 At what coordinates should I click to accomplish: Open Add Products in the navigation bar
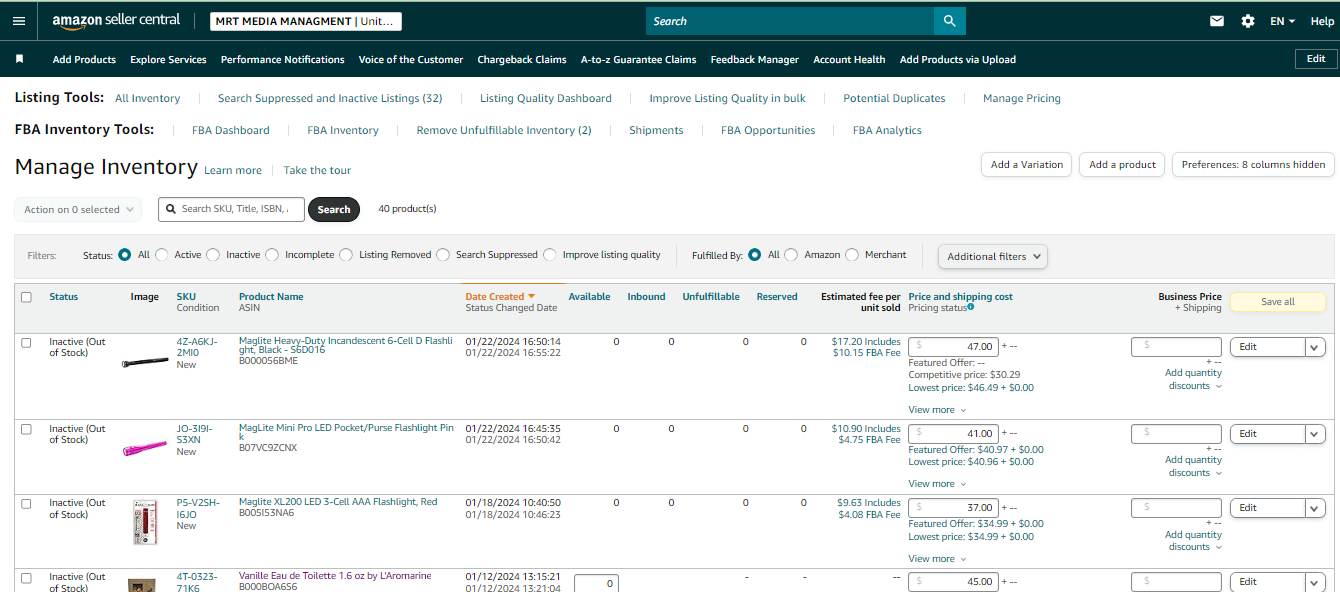pyautogui.click(x=84, y=60)
